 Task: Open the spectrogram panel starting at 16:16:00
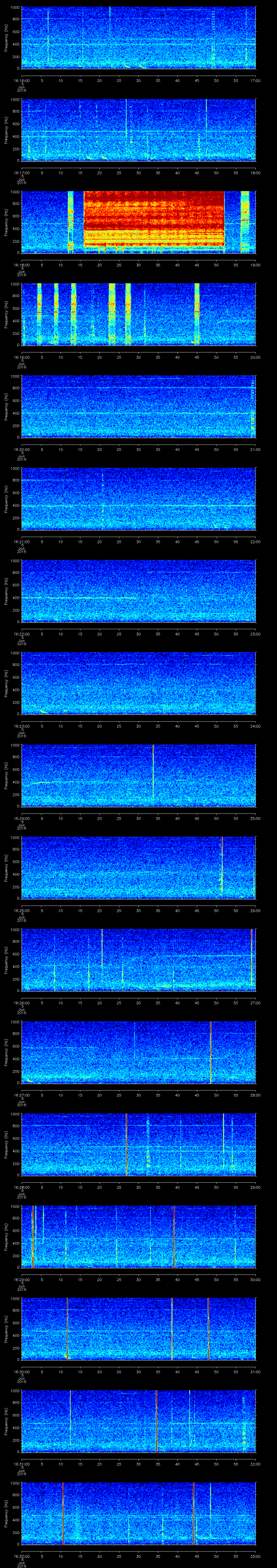click(x=138, y=38)
